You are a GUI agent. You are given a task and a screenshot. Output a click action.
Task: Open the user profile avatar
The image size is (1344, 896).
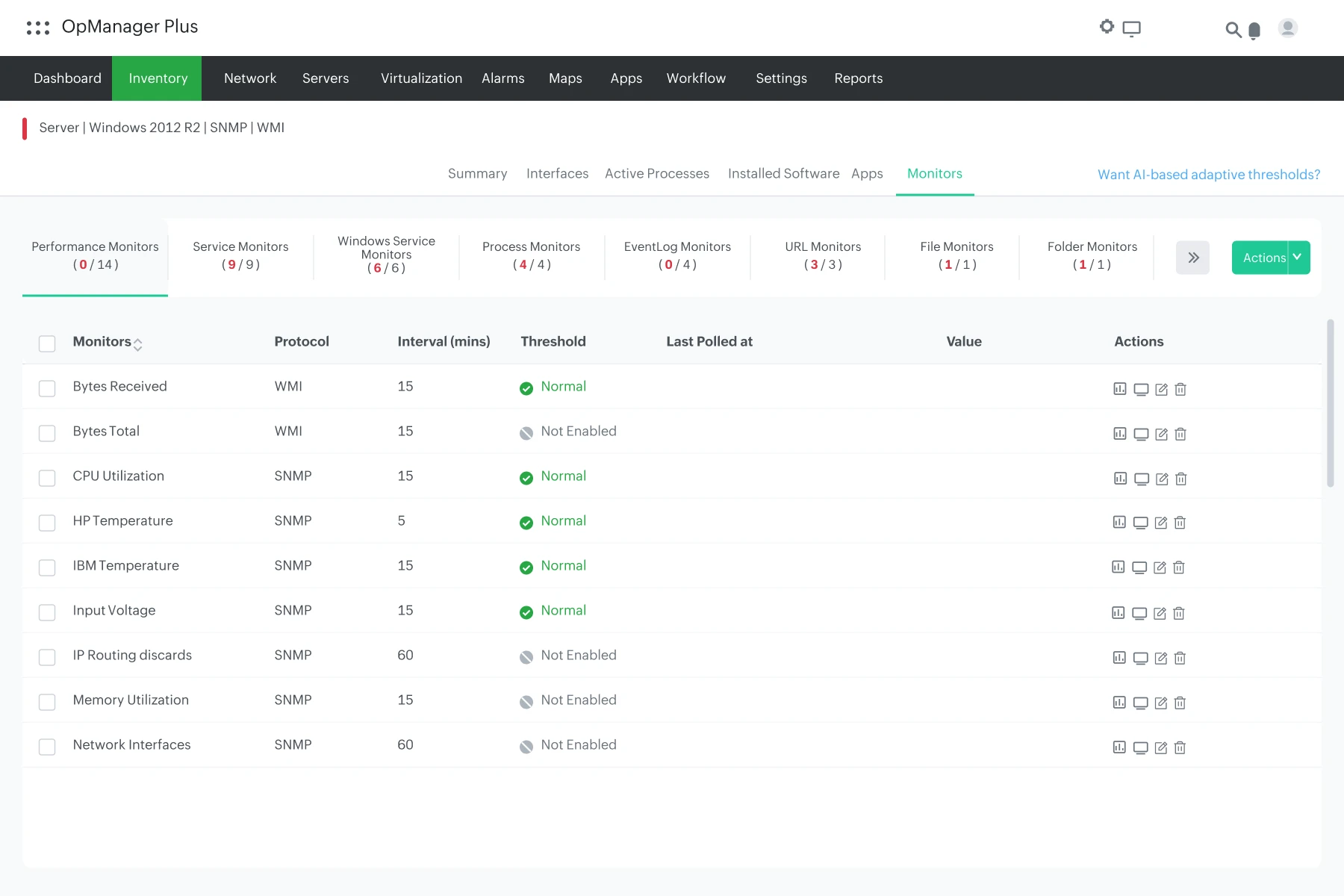1287,28
